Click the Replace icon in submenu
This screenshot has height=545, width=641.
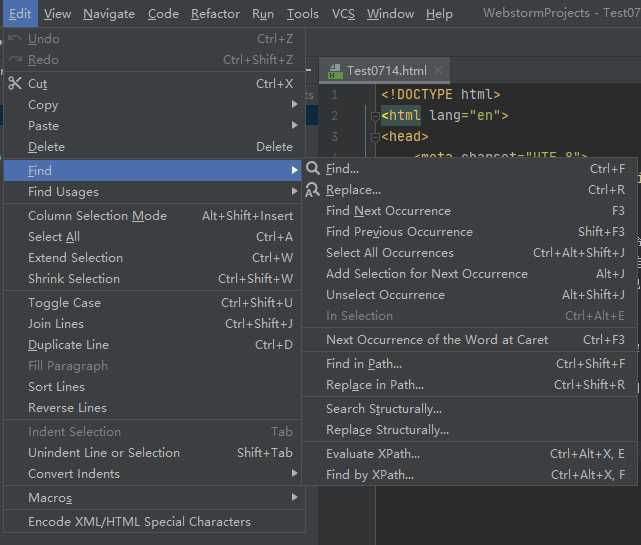(x=313, y=190)
